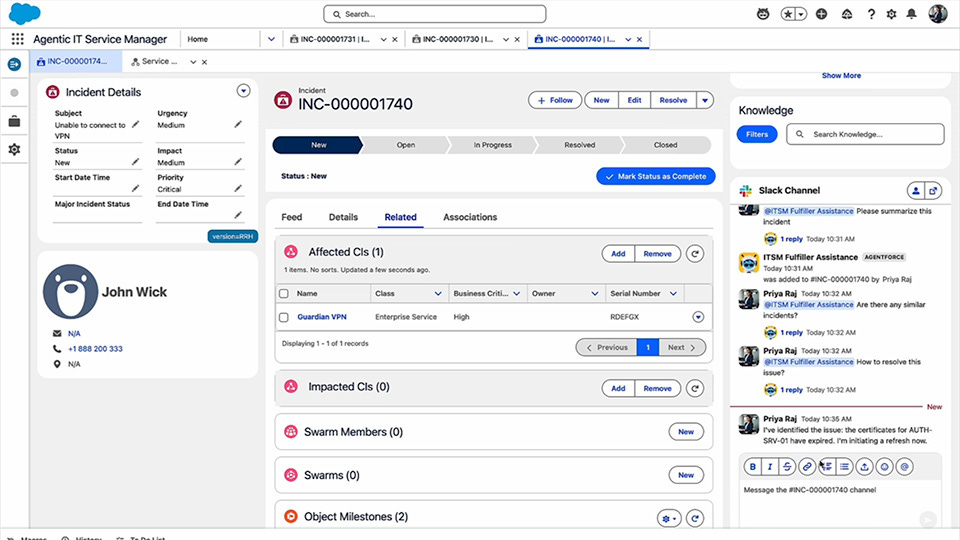
Task: Click New in Swarm Members section
Action: 686,432
